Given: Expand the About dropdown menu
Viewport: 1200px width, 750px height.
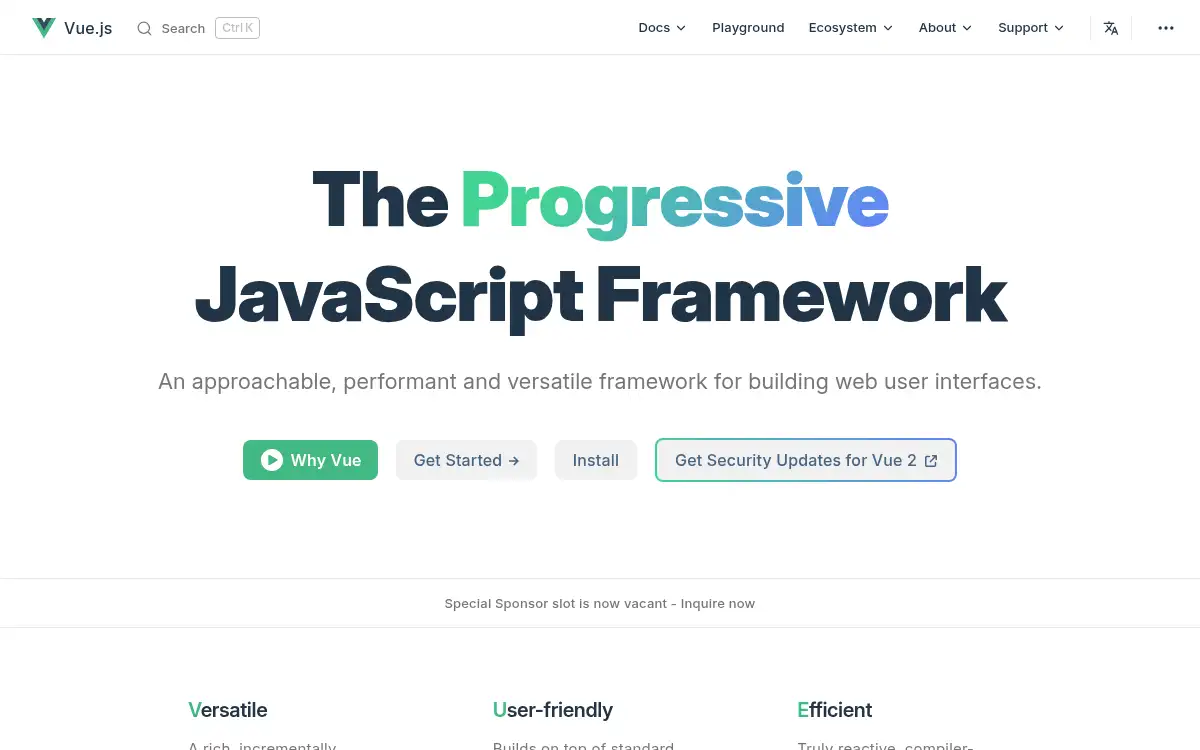Looking at the screenshot, I should (x=946, y=28).
